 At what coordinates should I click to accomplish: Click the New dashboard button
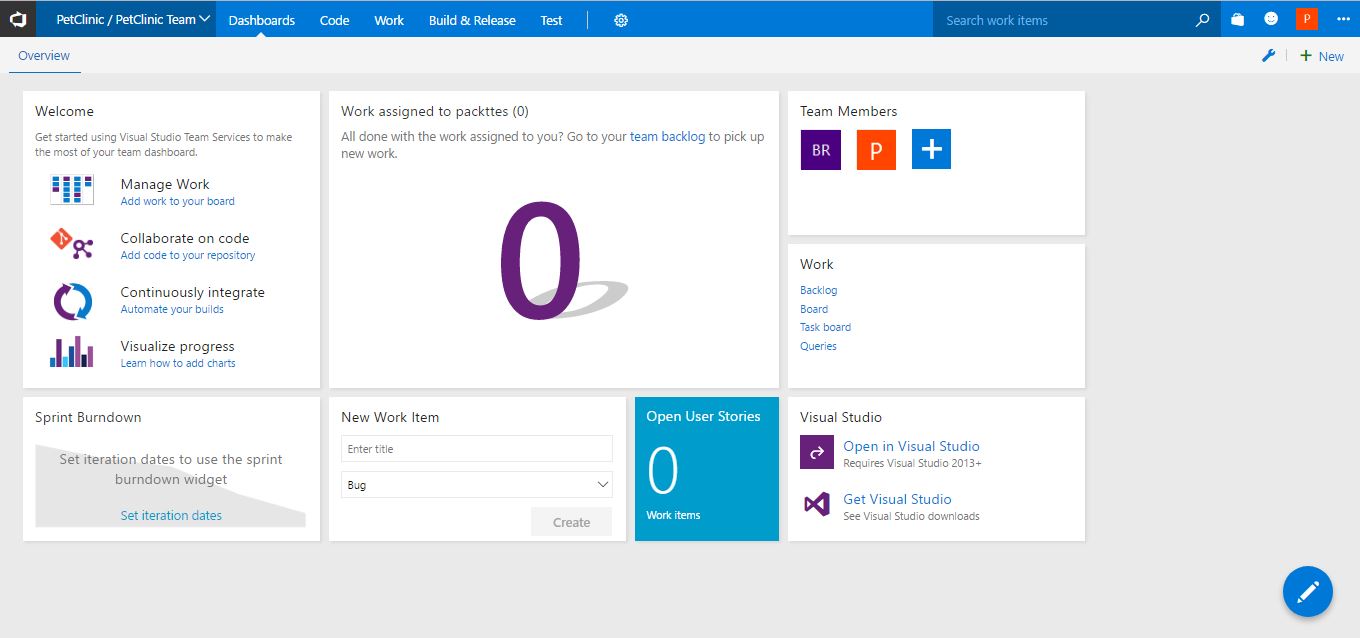(1322, 56)
